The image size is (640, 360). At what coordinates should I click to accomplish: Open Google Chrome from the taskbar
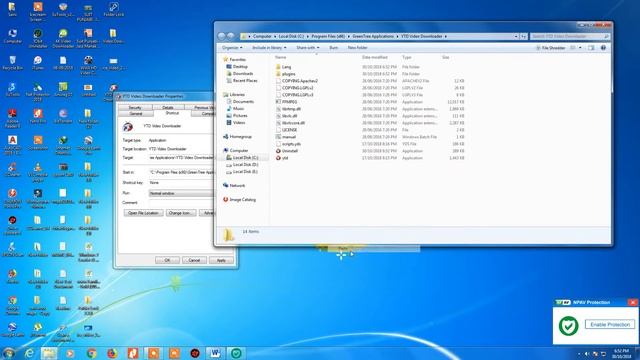(x=91, y=353)
